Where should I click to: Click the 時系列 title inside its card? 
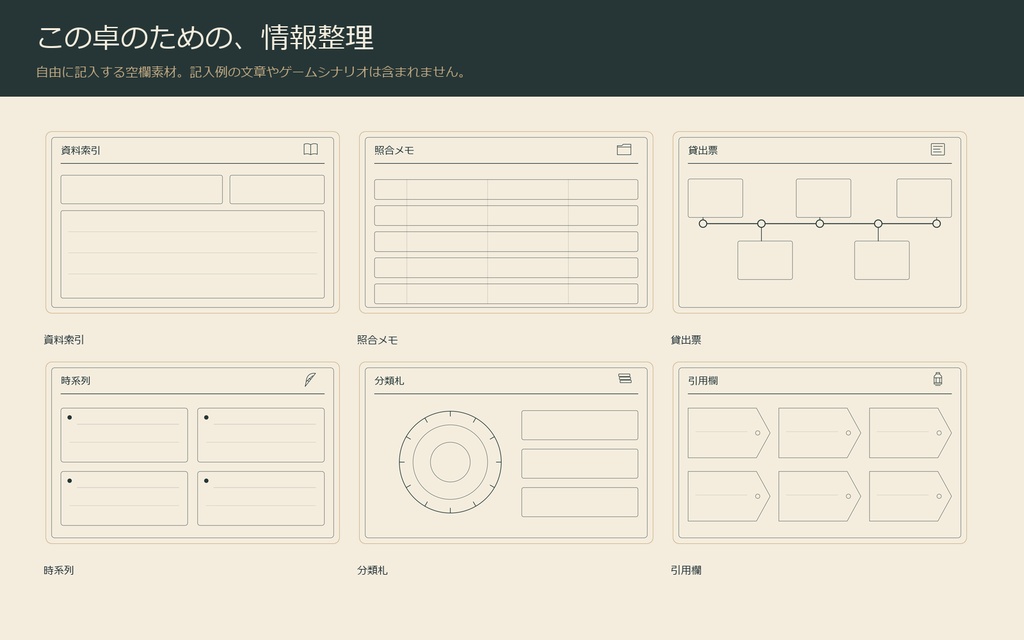76,381
